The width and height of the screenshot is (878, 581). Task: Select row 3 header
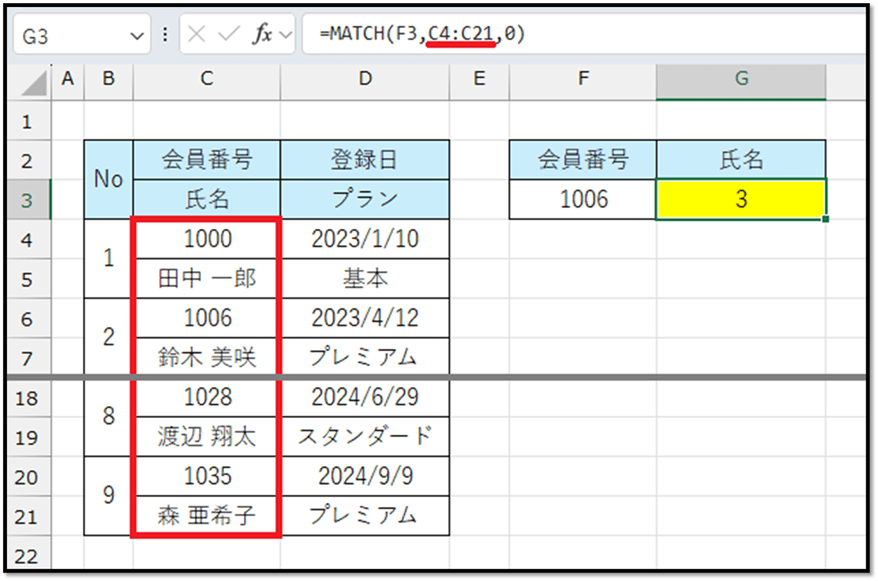click(x=27, y=200)
